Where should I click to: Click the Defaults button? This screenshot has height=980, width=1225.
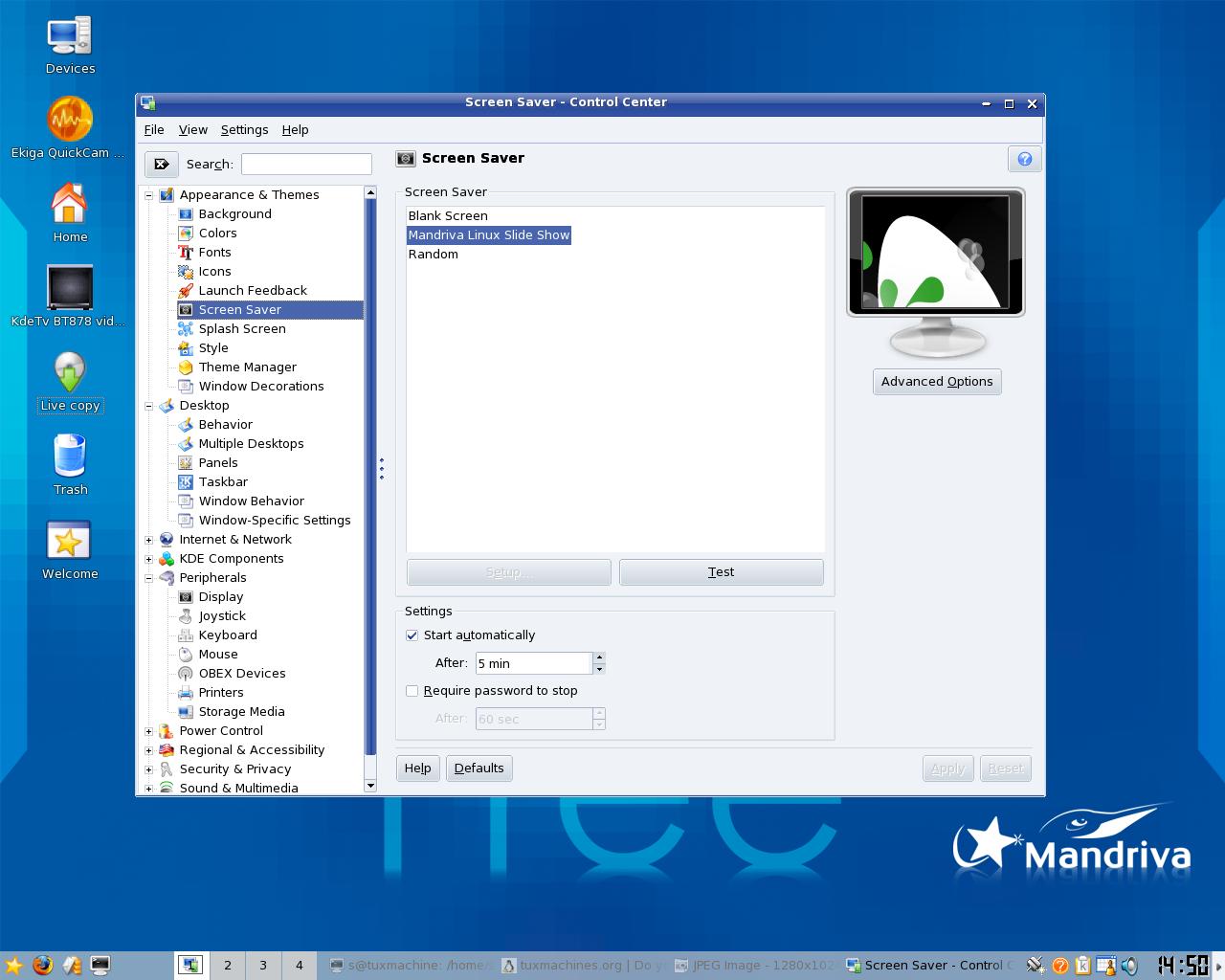click(x=479, y=768)
